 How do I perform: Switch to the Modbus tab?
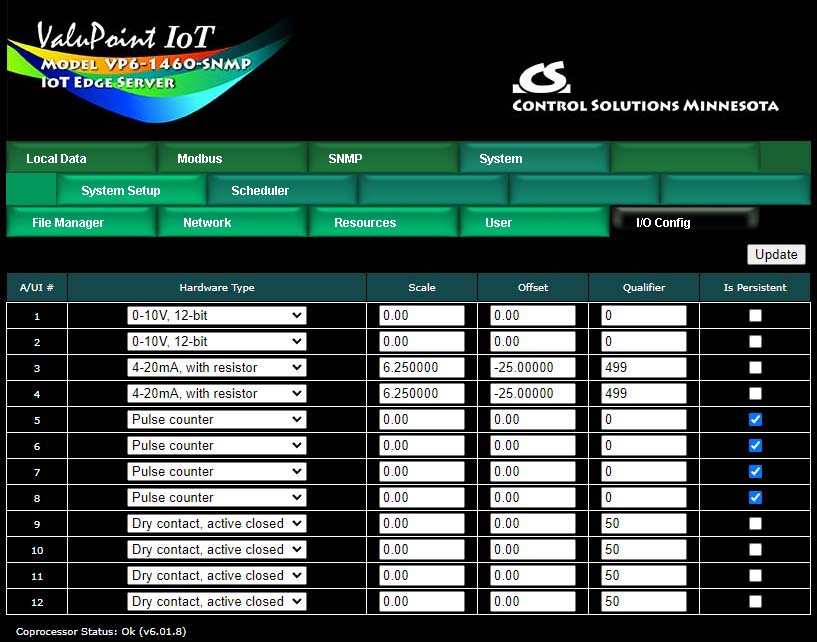pyautogui.click(x=200, y=158)
